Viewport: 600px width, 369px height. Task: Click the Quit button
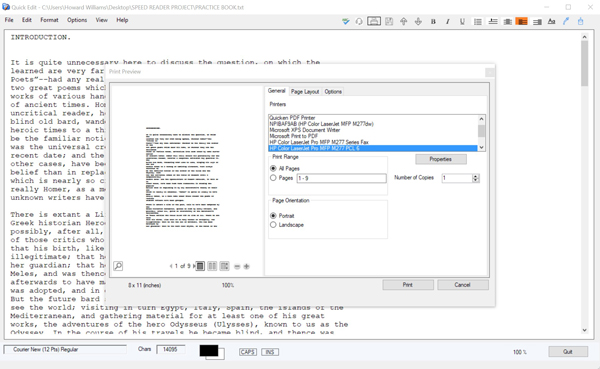(x=568, y=352)
